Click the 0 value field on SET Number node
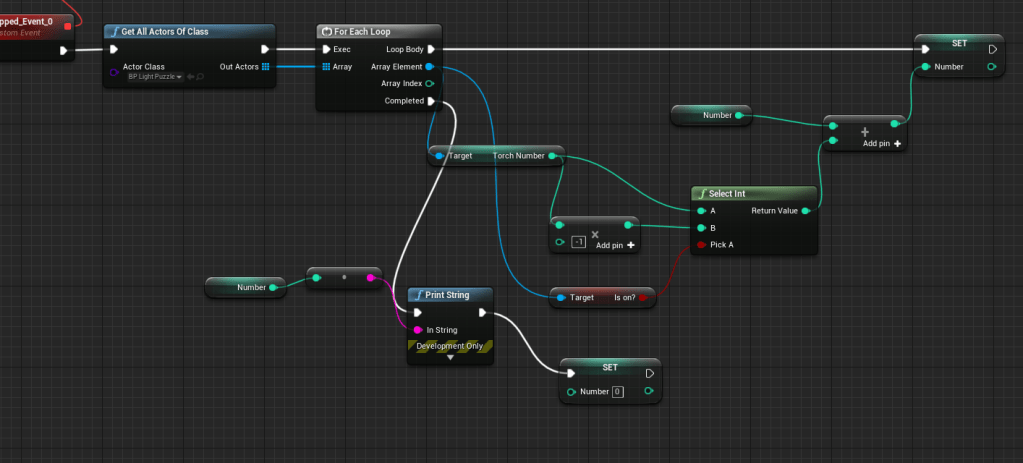The width and height of the screenshot is (1023, 463). coord(617,391)
